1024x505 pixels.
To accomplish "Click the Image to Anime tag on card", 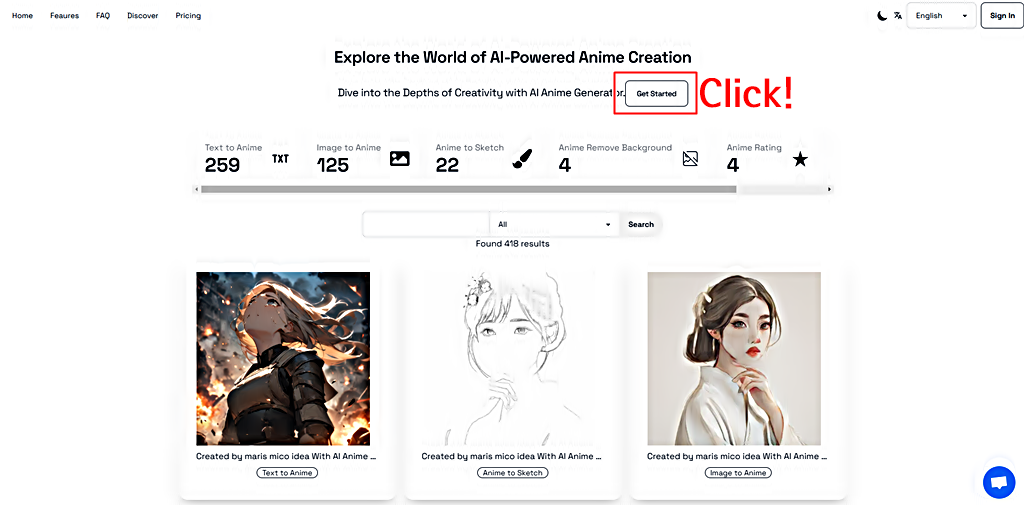I will (738, 472).
